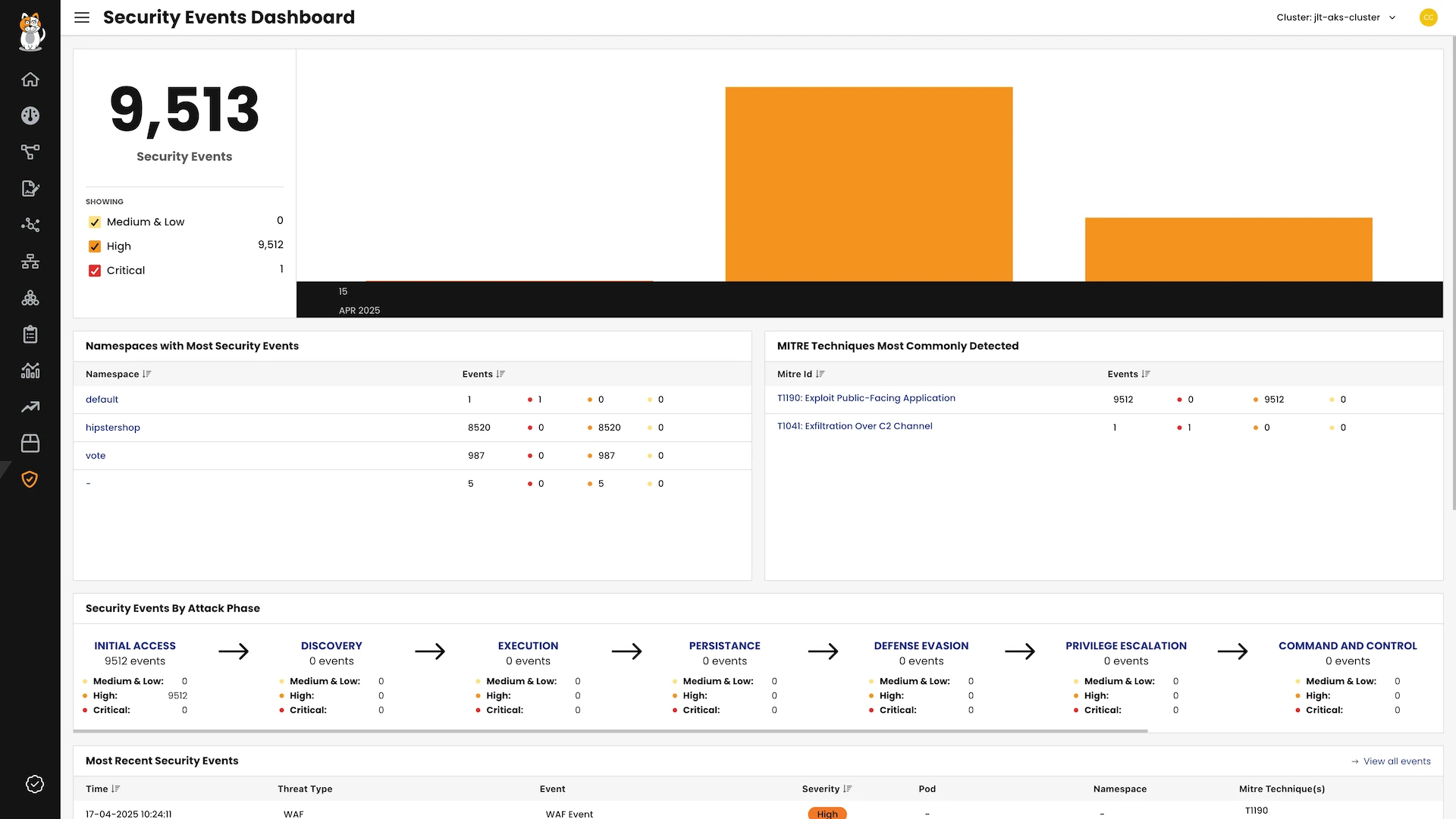1456x819 pixels.
Task: Click View all events link
Action: coord(1396,761)
